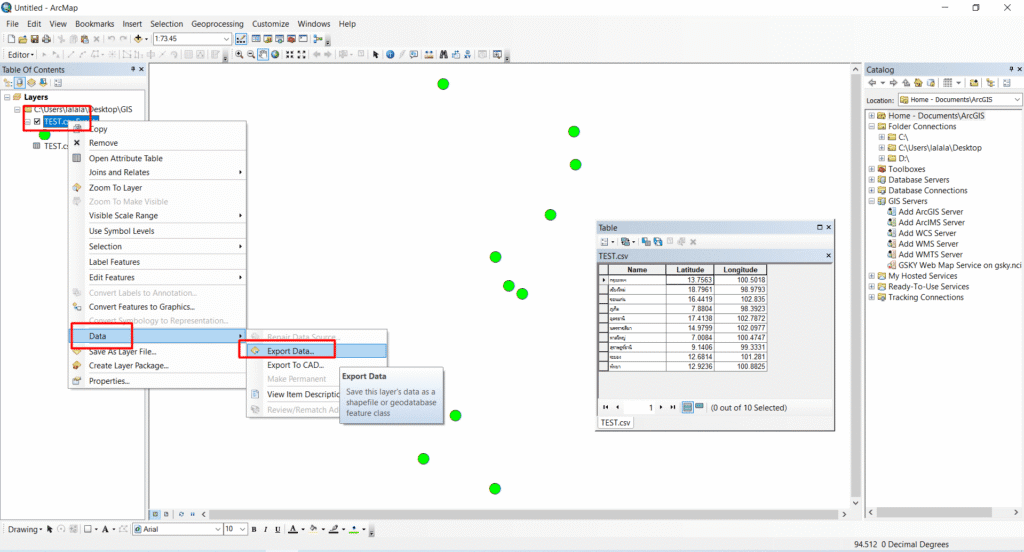Open a map document with folder icon
Image resolution: width=1024 pixels, height=552 pixels.
[22, 39]
